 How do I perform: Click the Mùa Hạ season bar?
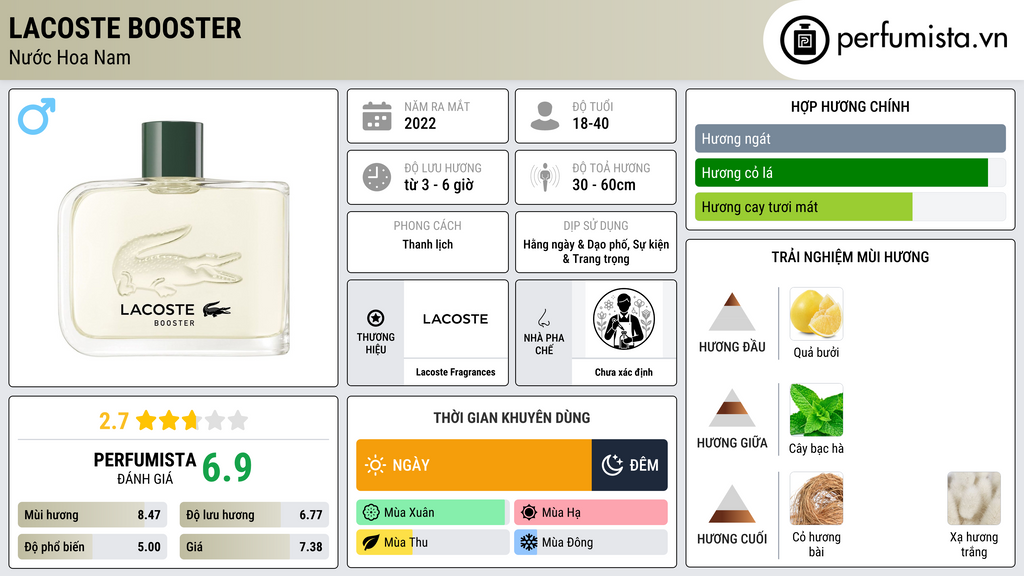coord(591,513)
